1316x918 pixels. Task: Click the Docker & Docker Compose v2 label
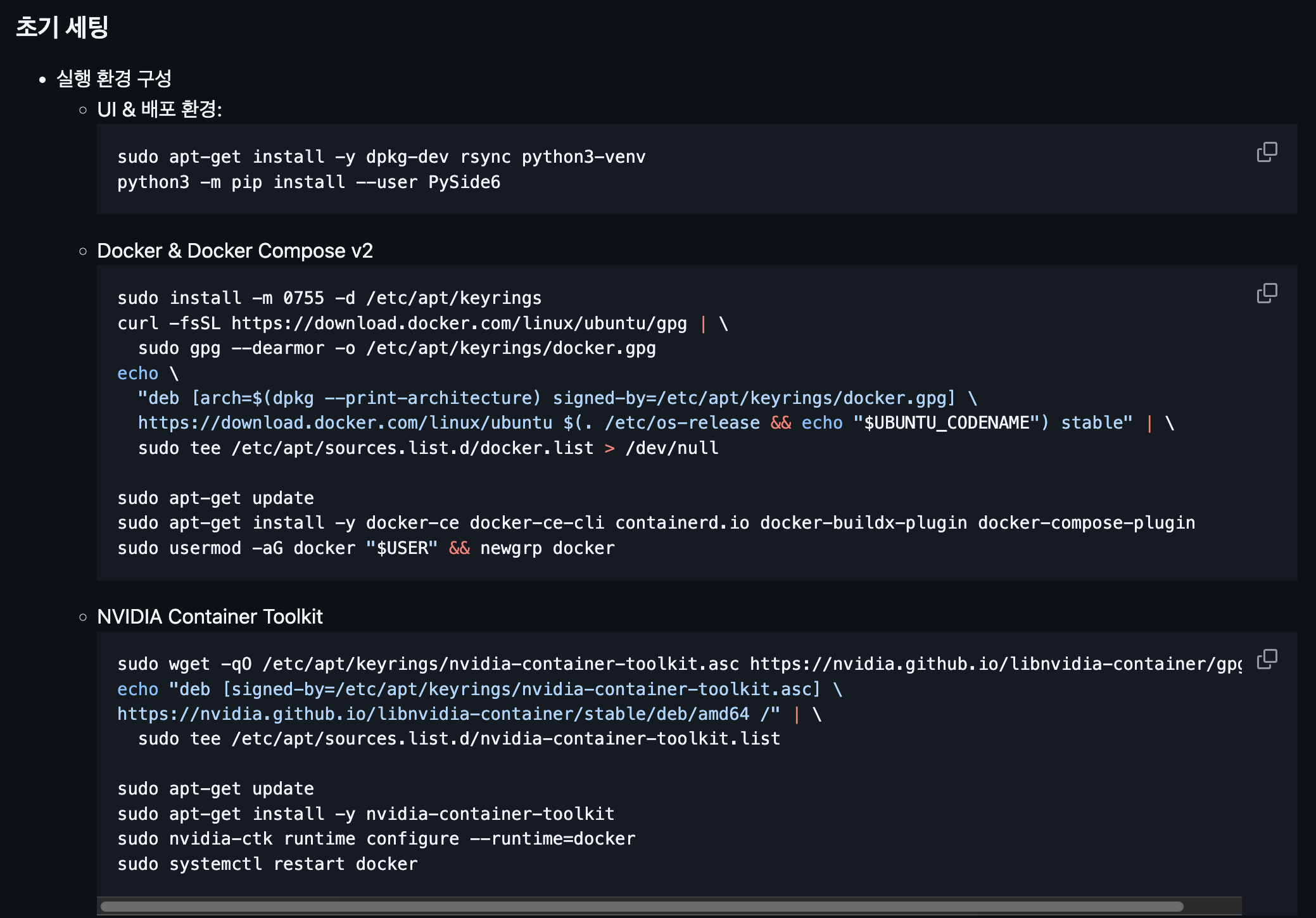click(234, 251)
